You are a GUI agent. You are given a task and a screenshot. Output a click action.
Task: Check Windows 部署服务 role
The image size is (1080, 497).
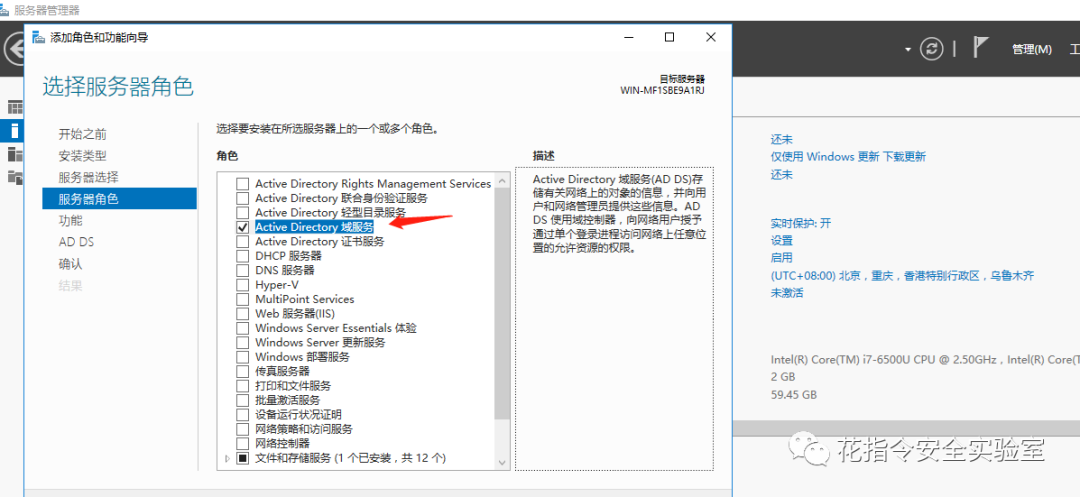point(242,357)
